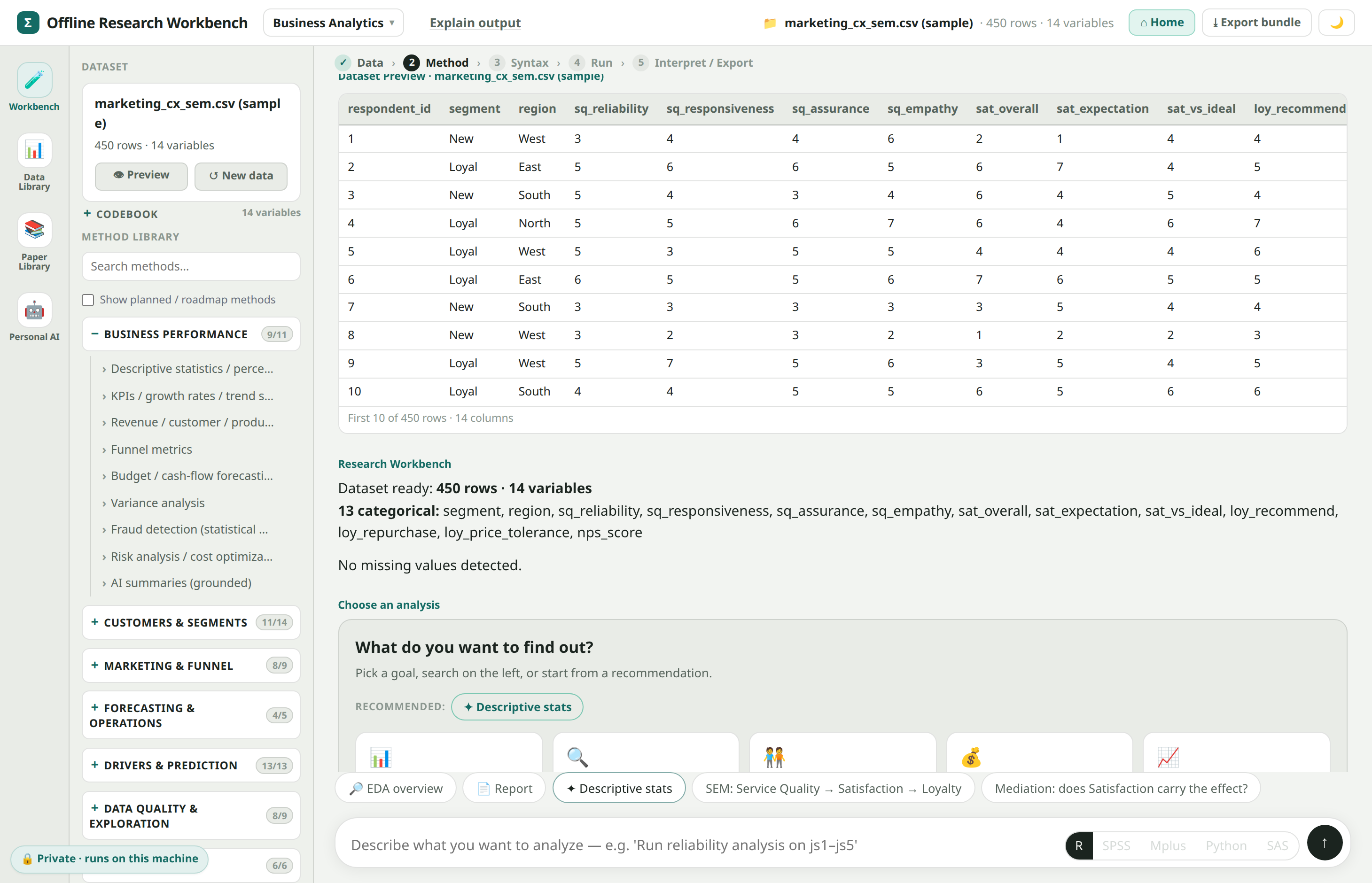Screen dimensions: 1372x883
Task: Click the sat_overall column header
Action: (x=1006, y=108)
